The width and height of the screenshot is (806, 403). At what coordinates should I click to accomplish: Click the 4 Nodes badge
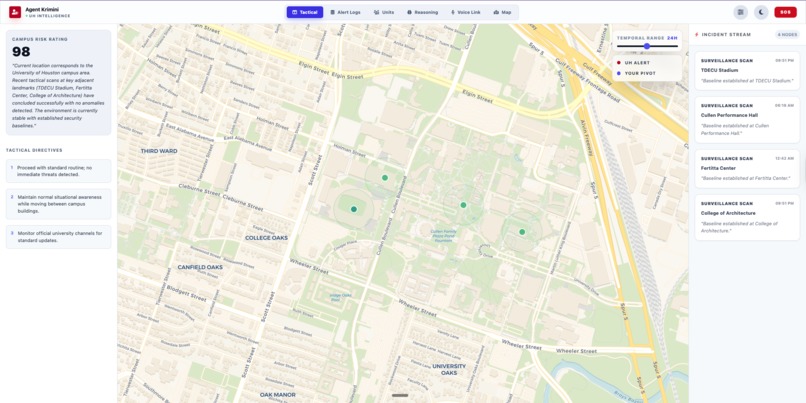(787, 35)
